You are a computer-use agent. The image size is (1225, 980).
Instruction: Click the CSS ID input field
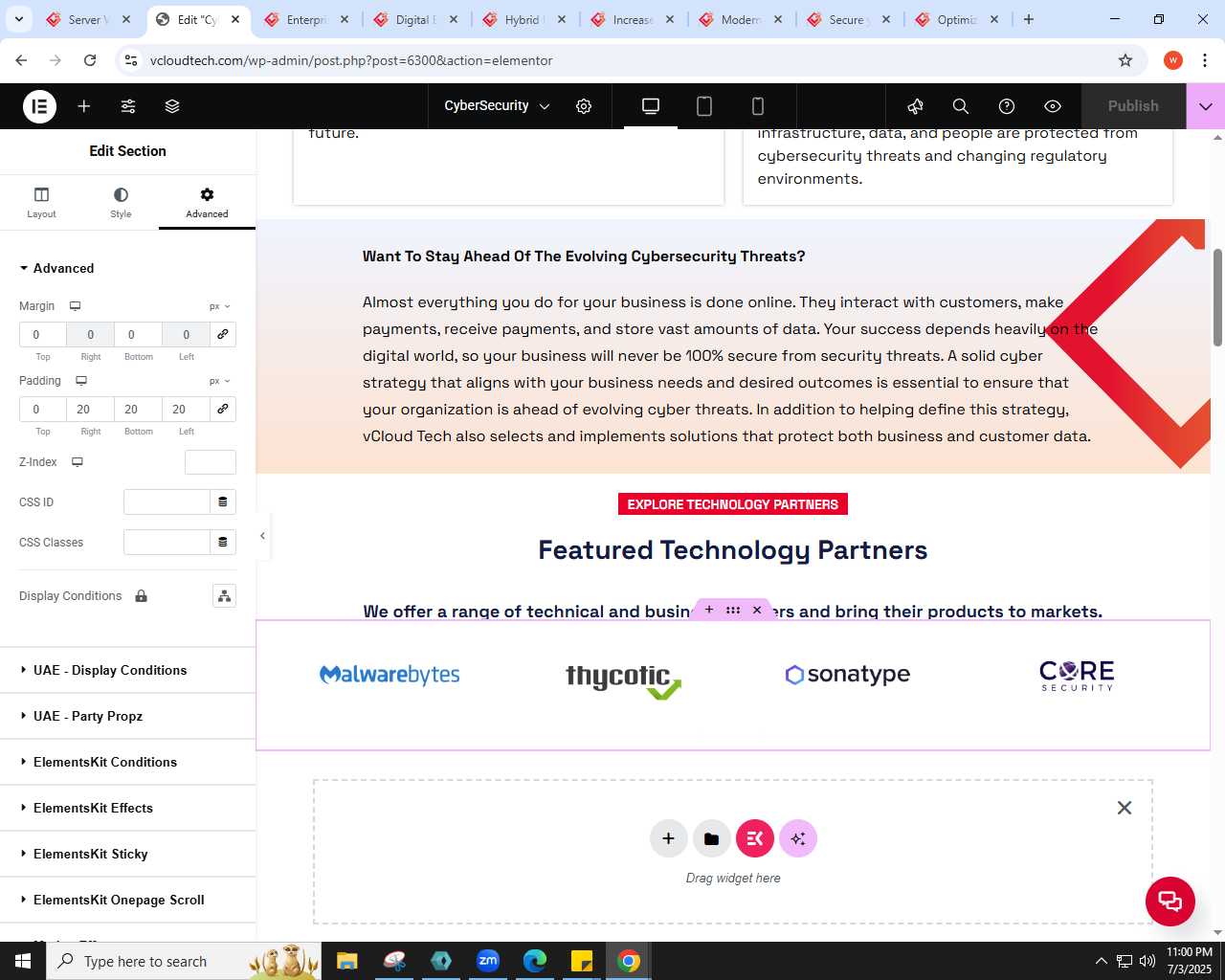[x=167, y=502]
